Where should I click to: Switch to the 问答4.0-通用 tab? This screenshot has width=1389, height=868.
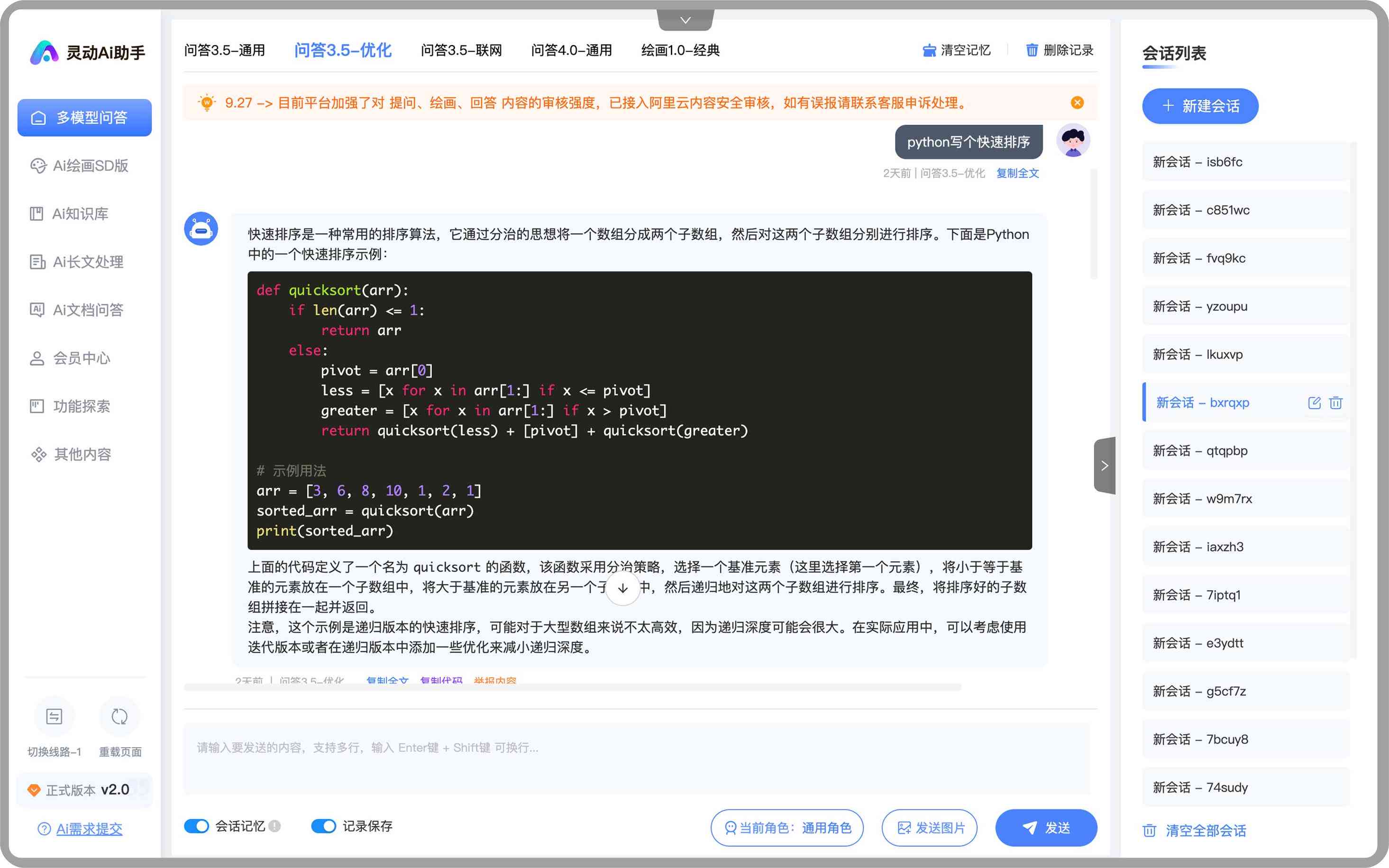[571, 49]
